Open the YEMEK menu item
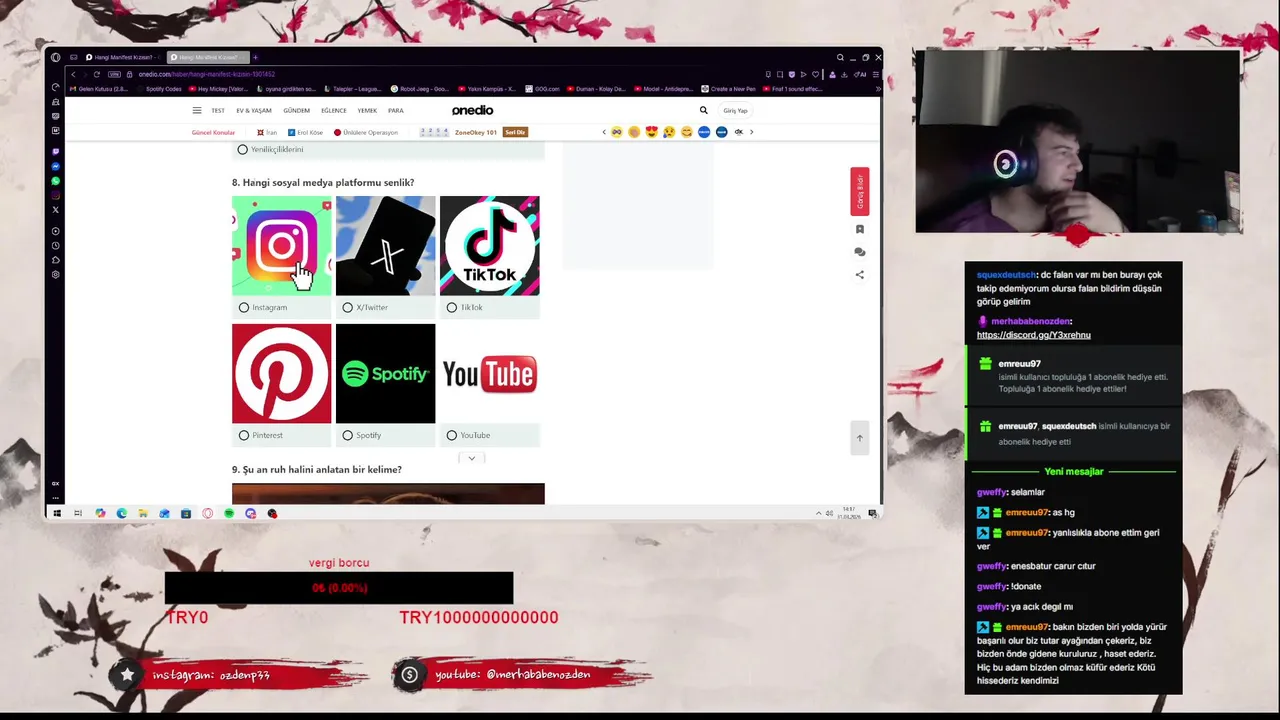This screenshot has width=1280, height=720. [367, 110]
